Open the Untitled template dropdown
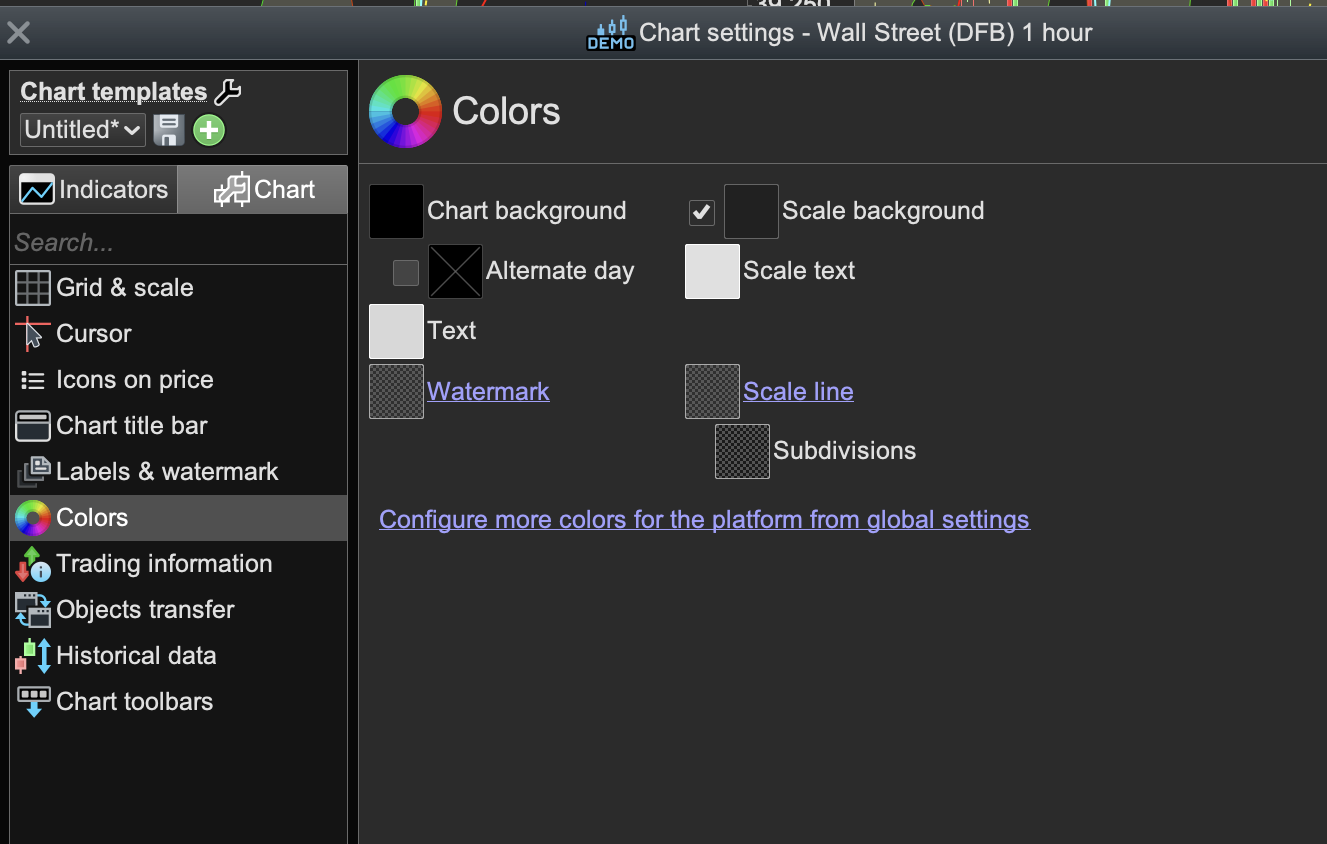This screenshot has height=844, width=1327. [82, 130]
